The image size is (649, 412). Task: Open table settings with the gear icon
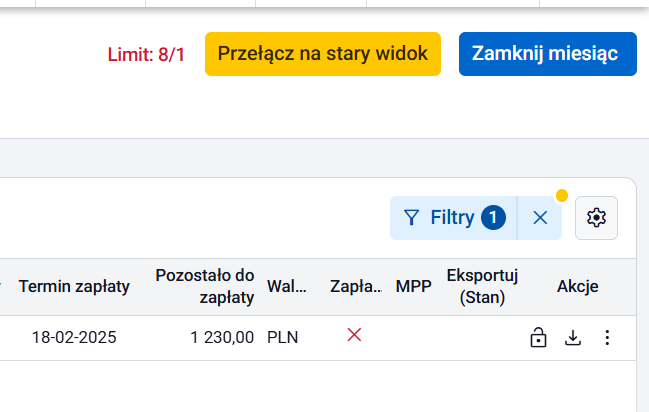click(596, 218)
